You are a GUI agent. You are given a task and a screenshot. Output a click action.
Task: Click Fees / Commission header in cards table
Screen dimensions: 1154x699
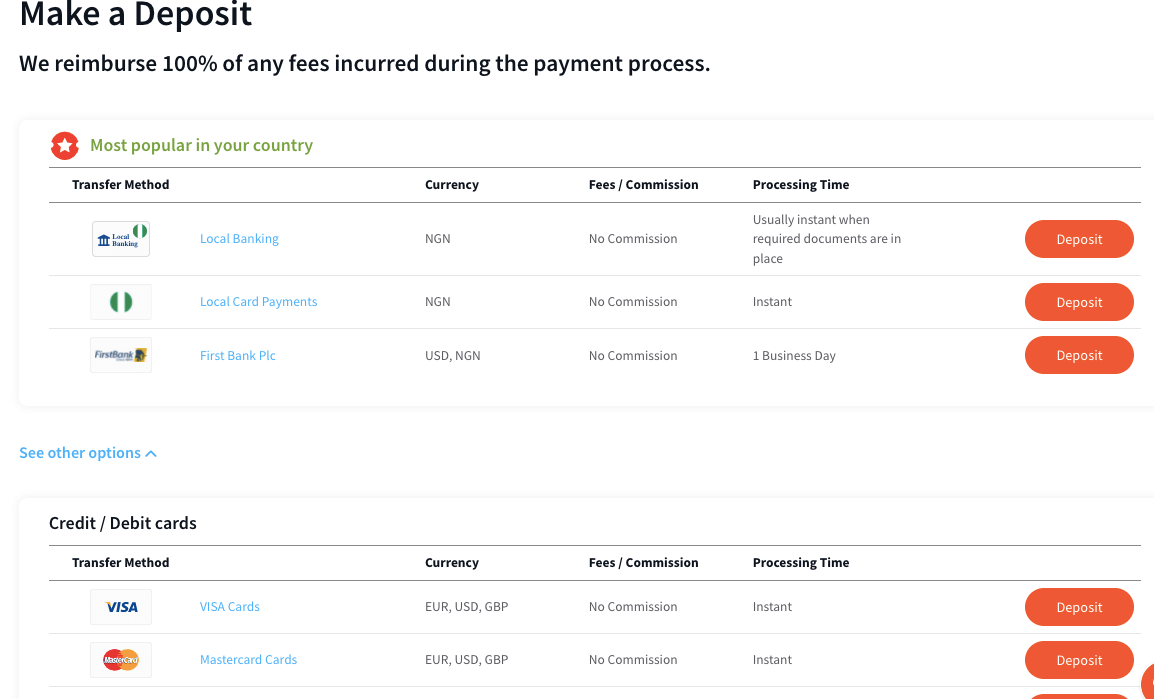pos(643,563)
